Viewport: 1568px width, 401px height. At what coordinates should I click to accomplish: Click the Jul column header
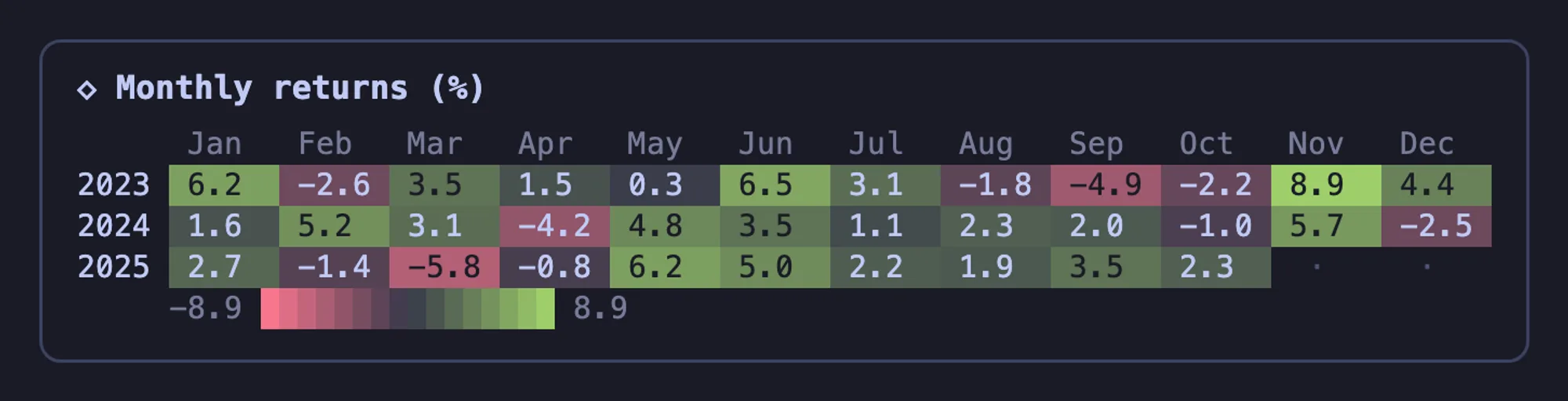[x=877, y=144]
